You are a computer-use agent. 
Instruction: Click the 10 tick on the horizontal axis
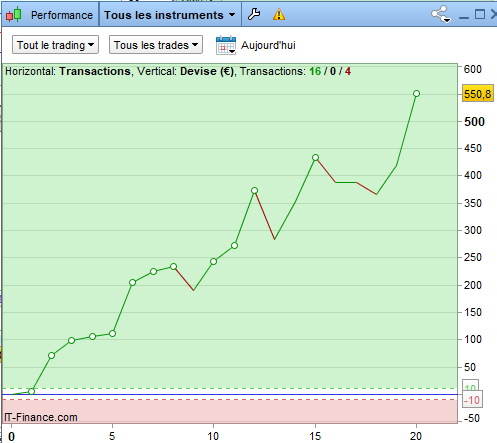(x=213, y=435)
